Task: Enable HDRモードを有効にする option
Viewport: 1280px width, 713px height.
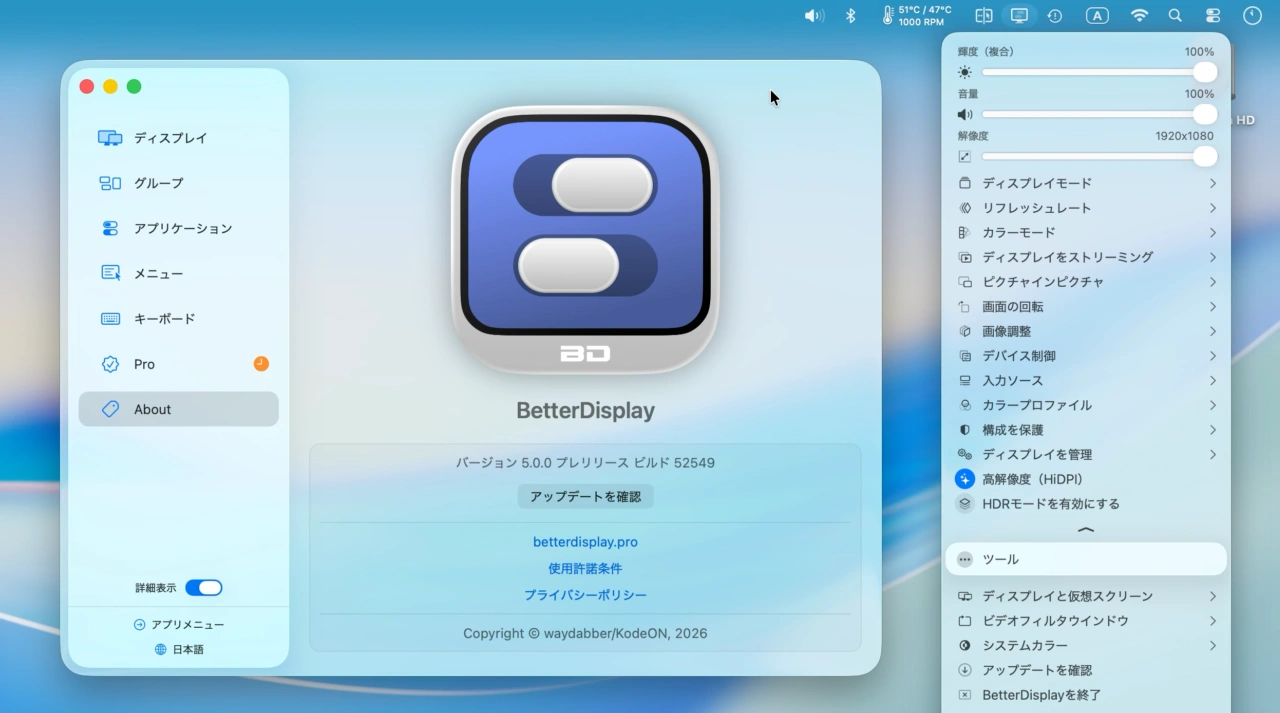Action: [x=1086, y=504]
